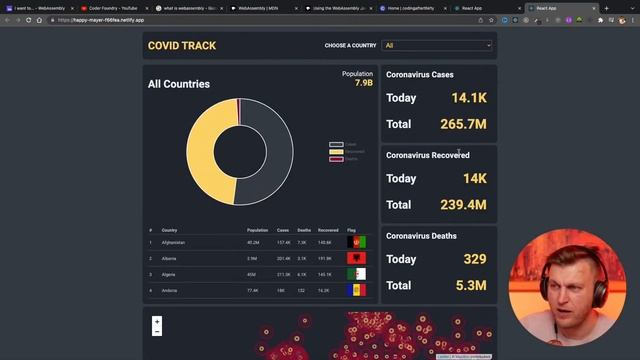Bookmark this page with the star icon
The width and height of the screenshot is (640, 360).
491,20
